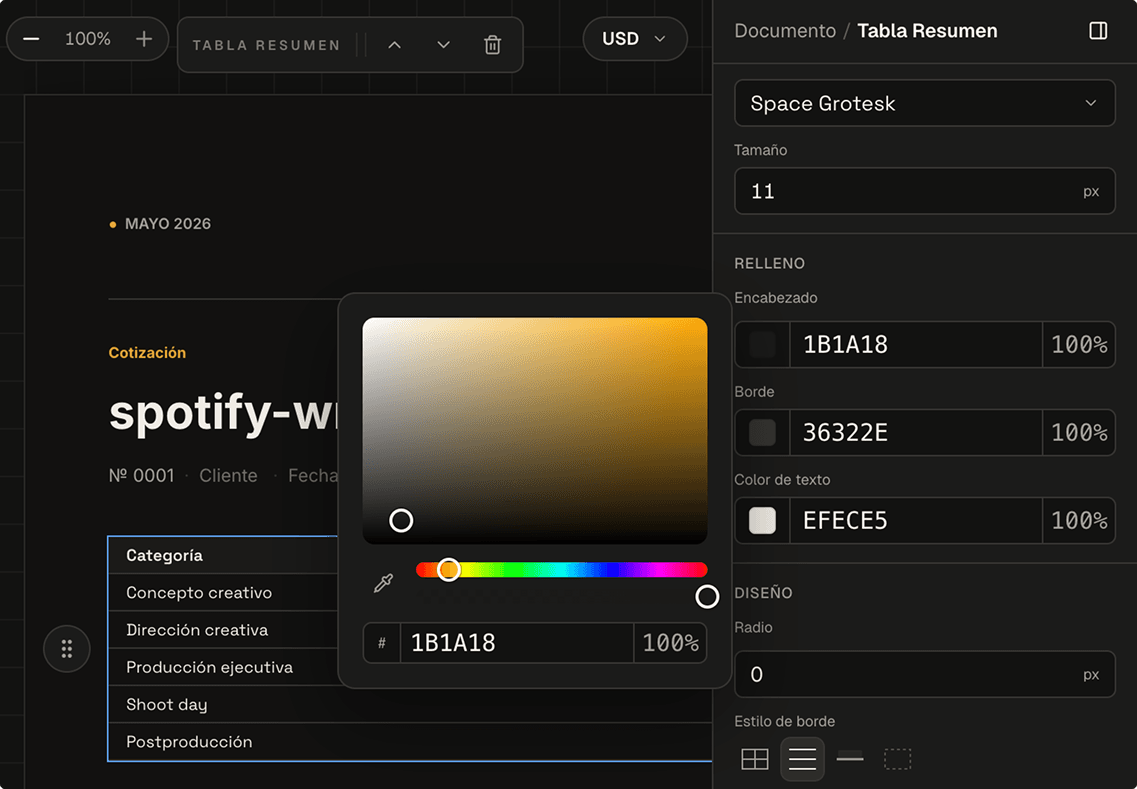This screenshot has height=789, width=1137.
Task: Click the Color de texto swatch
Action: [x=762, y=520]
